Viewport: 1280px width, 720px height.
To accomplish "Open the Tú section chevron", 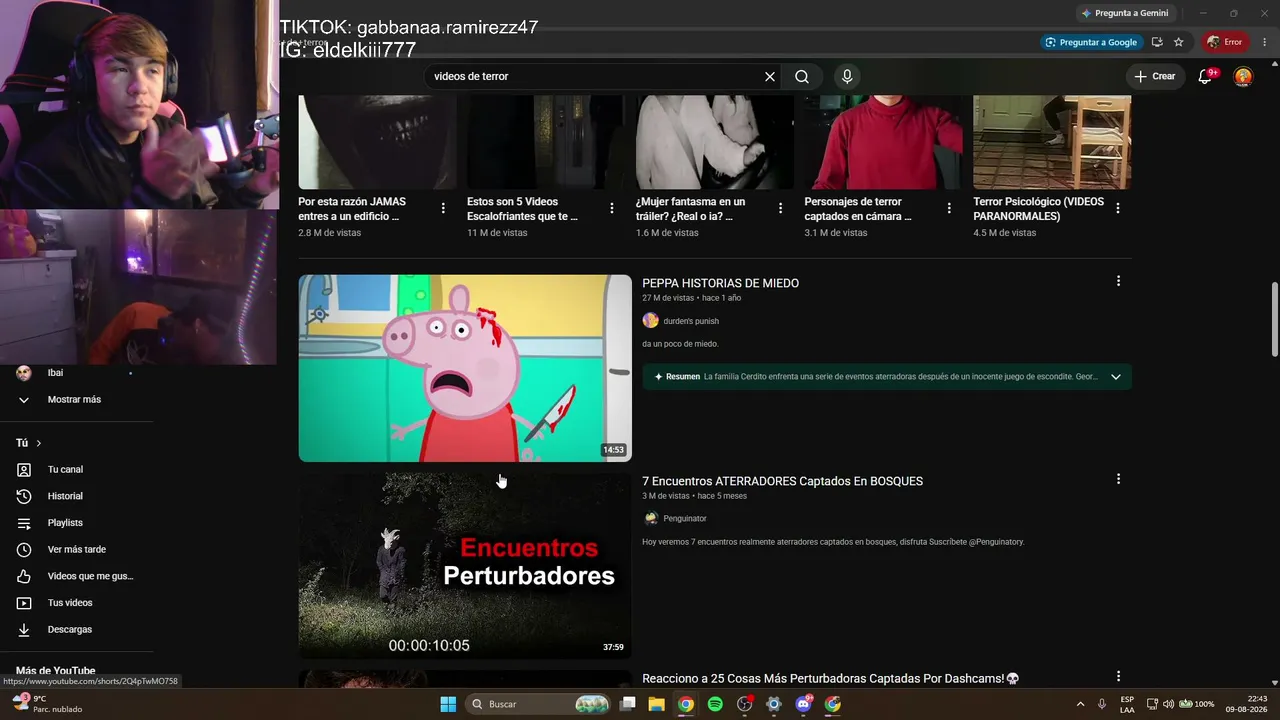I will click(x=39, y=443).
